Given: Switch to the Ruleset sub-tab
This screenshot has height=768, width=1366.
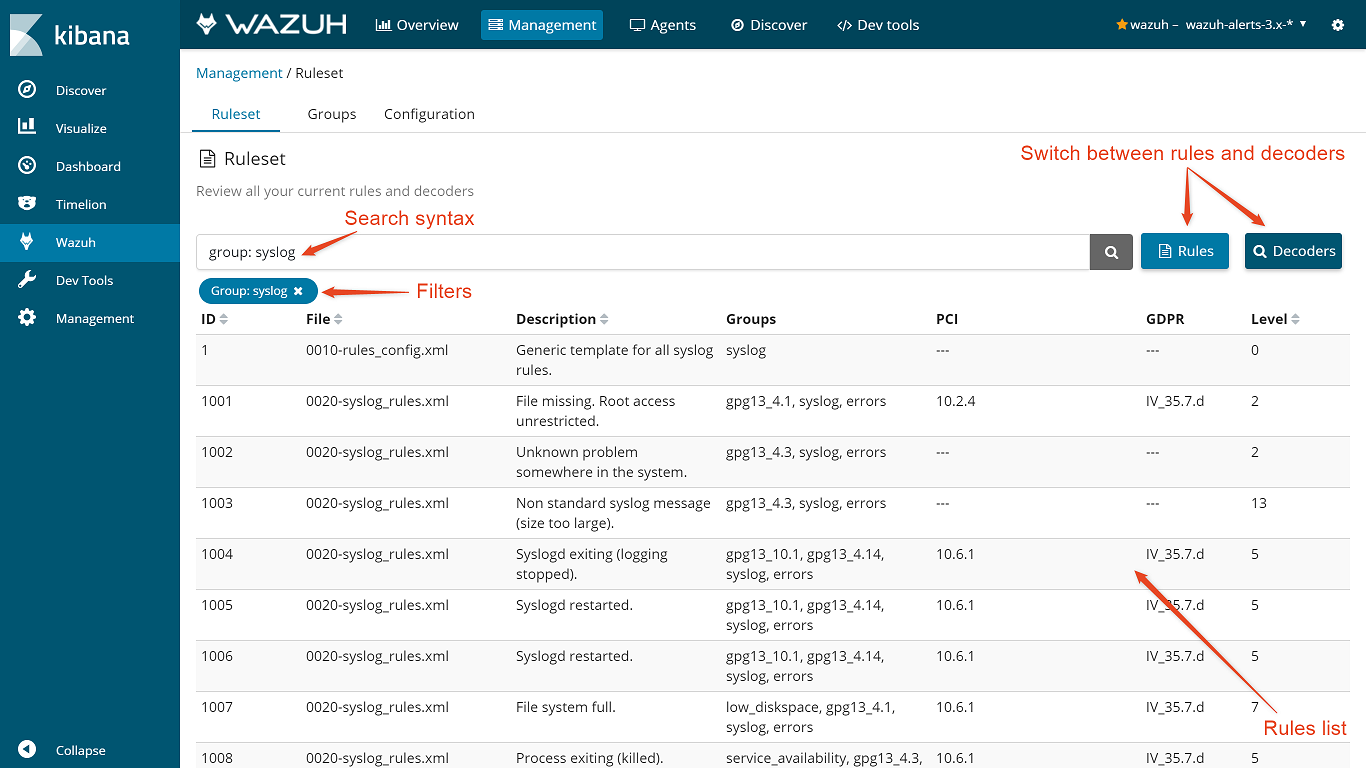Looking at the screenshot, I should point(236,114).
